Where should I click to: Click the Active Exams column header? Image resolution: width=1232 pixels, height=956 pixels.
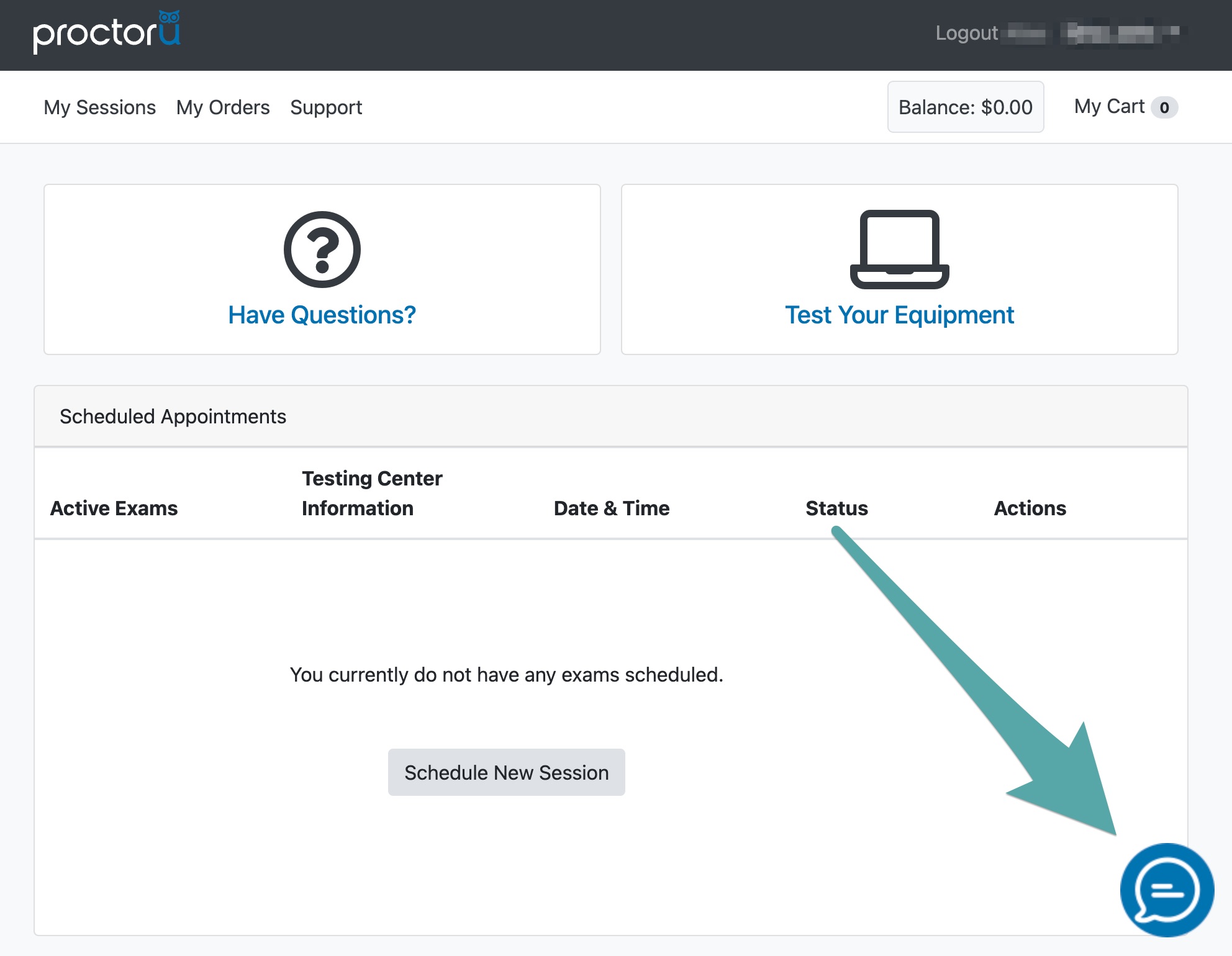click(x=114, y=508)
